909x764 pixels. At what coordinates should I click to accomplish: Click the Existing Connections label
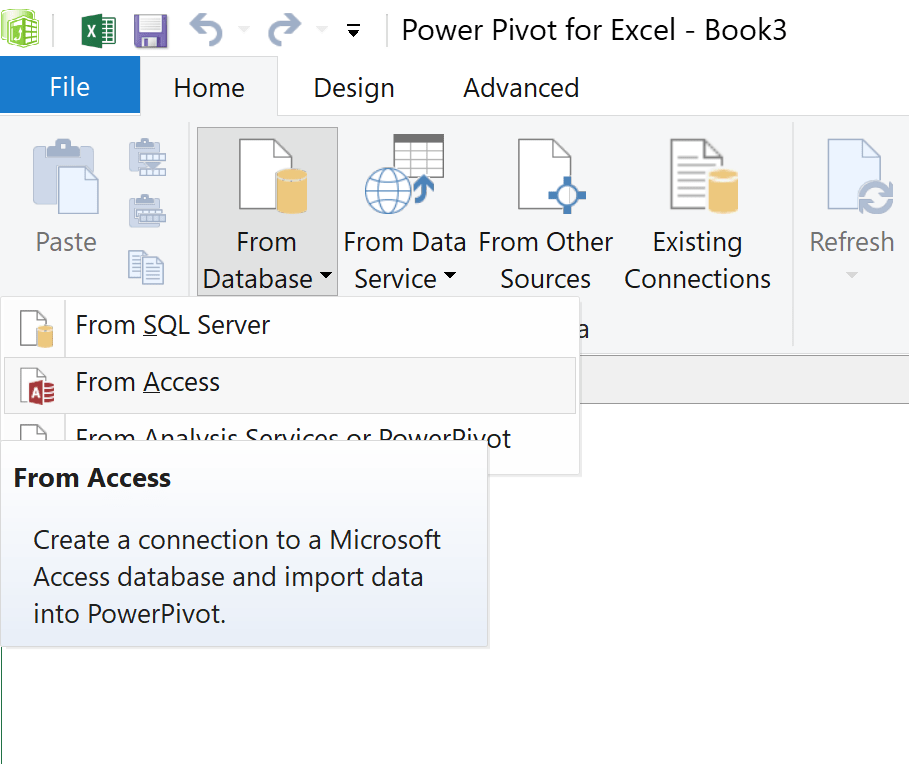(x=697, y=260)
